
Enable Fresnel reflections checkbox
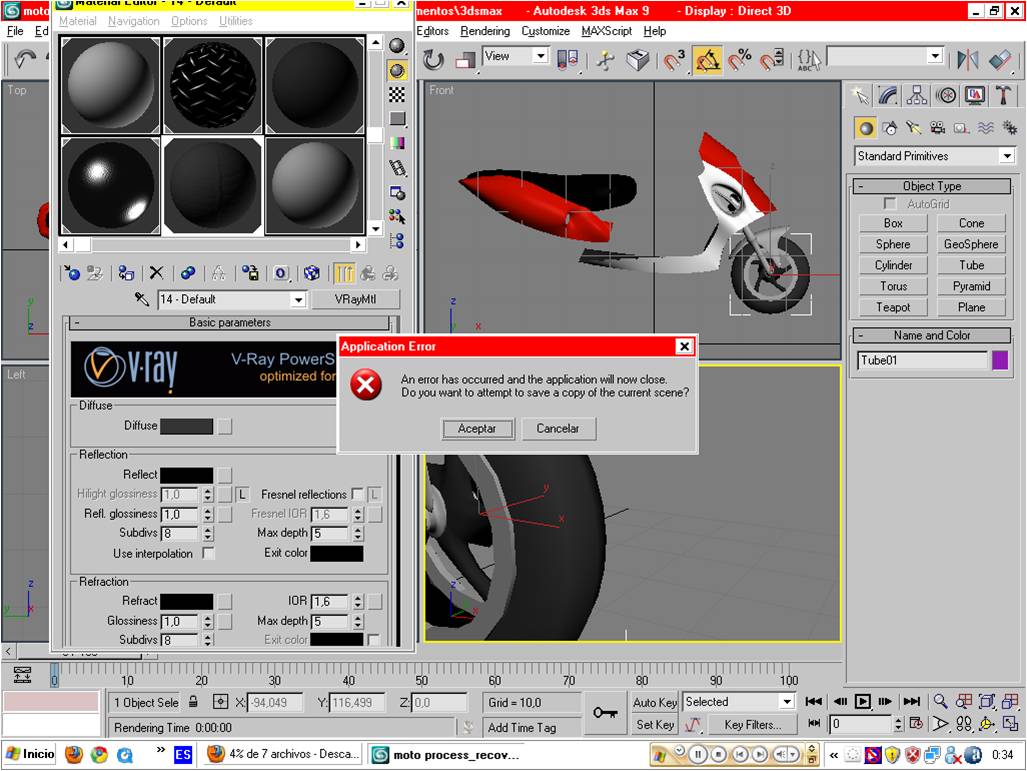pyautogui.click(x=357, y=494)
